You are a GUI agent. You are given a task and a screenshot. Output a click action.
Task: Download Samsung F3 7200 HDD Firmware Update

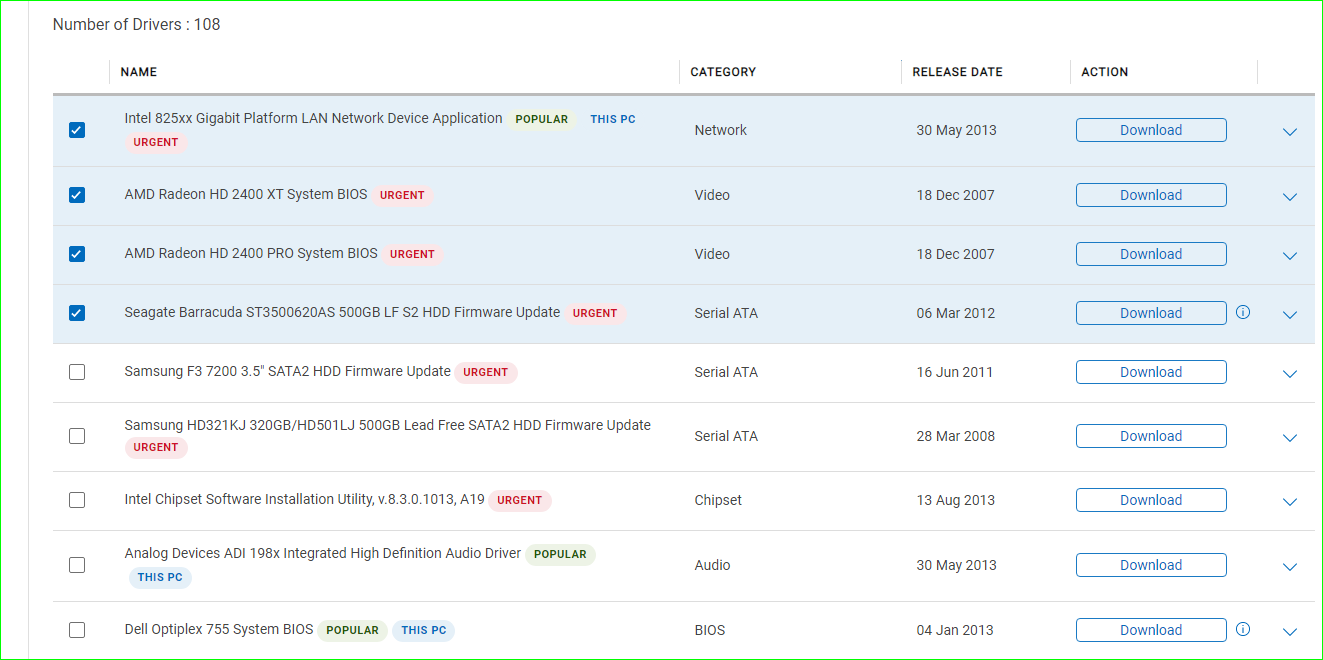(x=1151, y=372)
